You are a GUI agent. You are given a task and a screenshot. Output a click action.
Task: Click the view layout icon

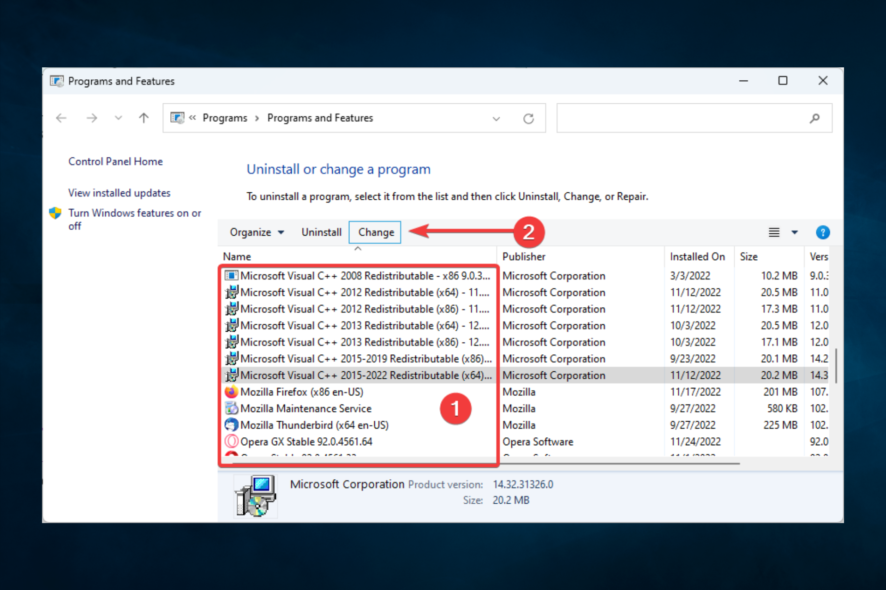pyautogui.click(x=774, y=232)
